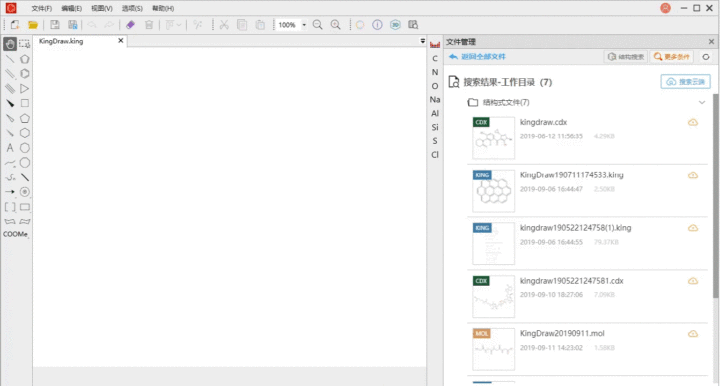The image size is (720, 386).
Task: Select the rectangular marquee selection tool
Action: [25, 44]
